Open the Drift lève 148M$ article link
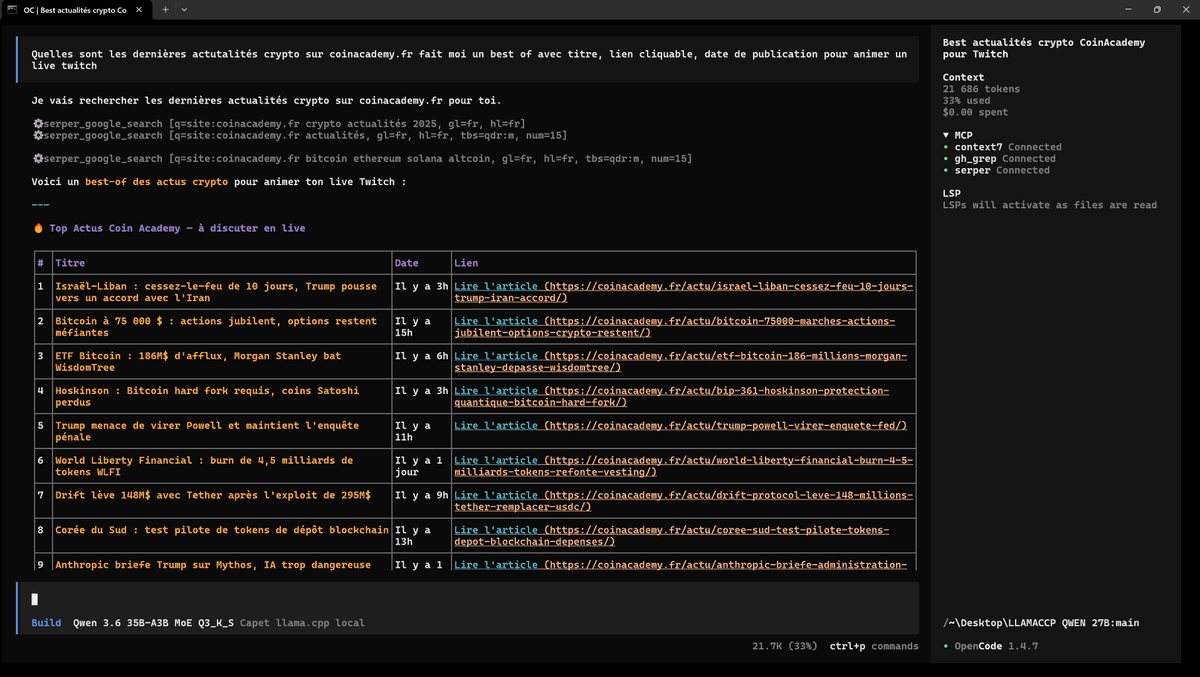1200x677 pixels. point(683,501)
